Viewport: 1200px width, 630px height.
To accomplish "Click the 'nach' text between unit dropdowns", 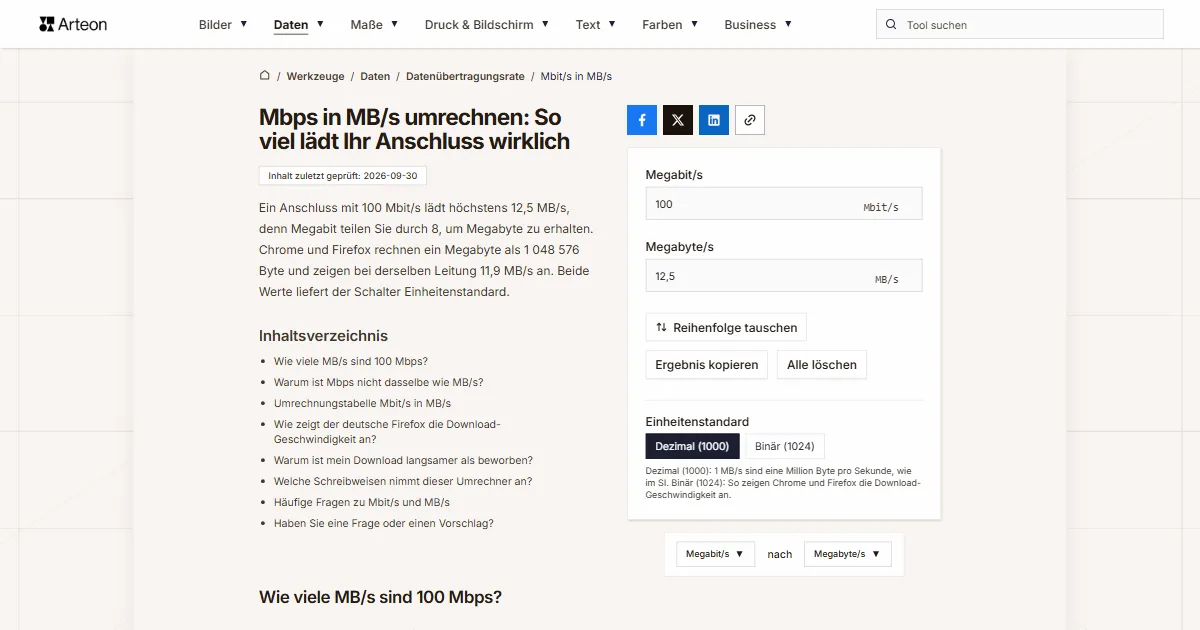I will click(x=780, y=554).
